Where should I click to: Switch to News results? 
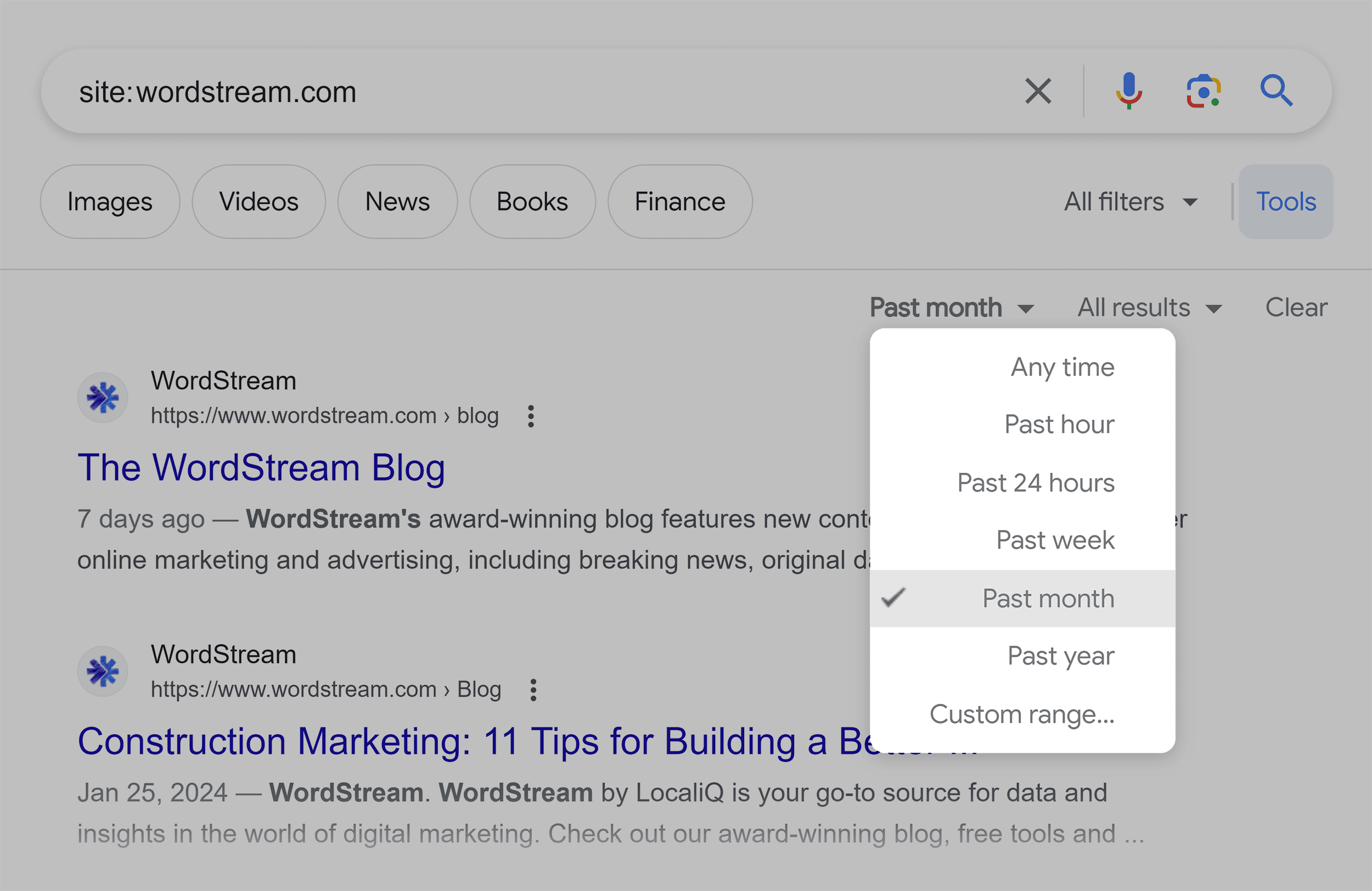(397, 201)
